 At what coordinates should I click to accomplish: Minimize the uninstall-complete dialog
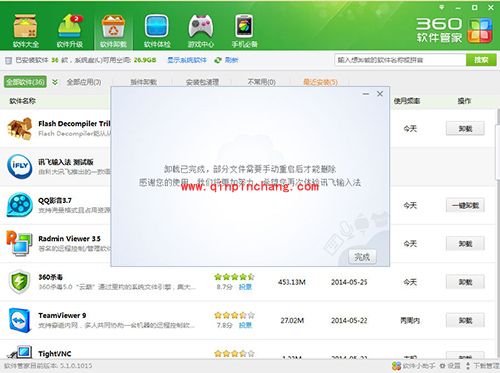pos(366,94)
